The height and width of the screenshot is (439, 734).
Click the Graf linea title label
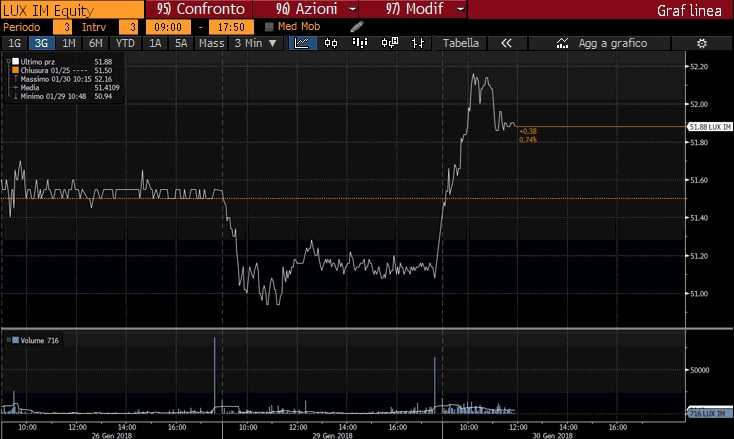[x=689, y=10]
